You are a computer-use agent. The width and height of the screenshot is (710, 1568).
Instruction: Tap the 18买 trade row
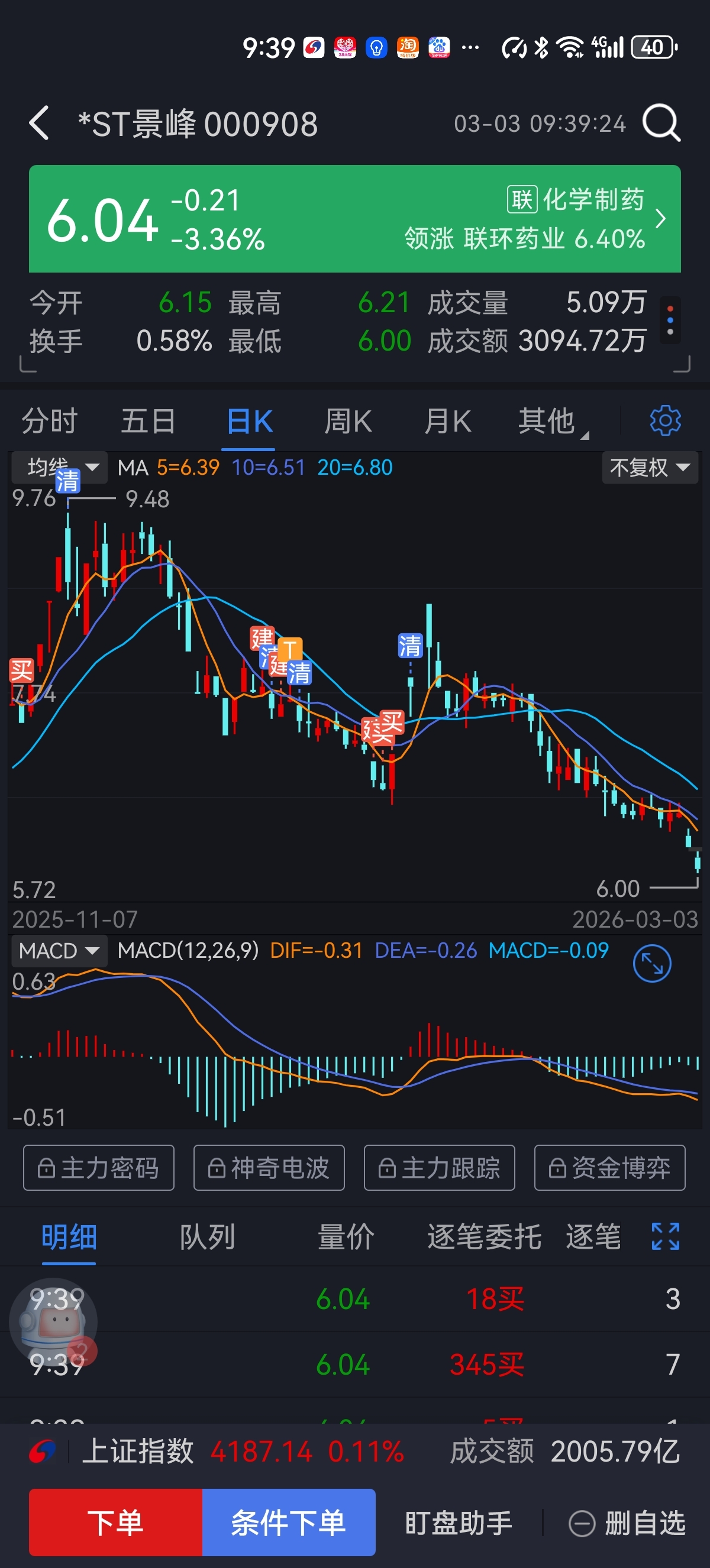(355, 1299)
